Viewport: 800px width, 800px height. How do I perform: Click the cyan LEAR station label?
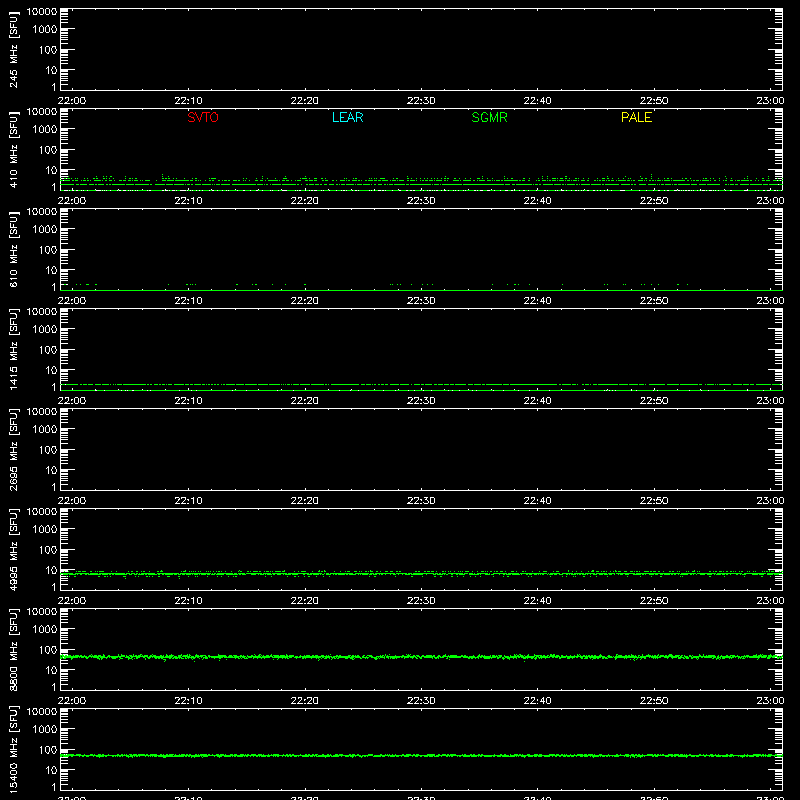click(347, 117)
